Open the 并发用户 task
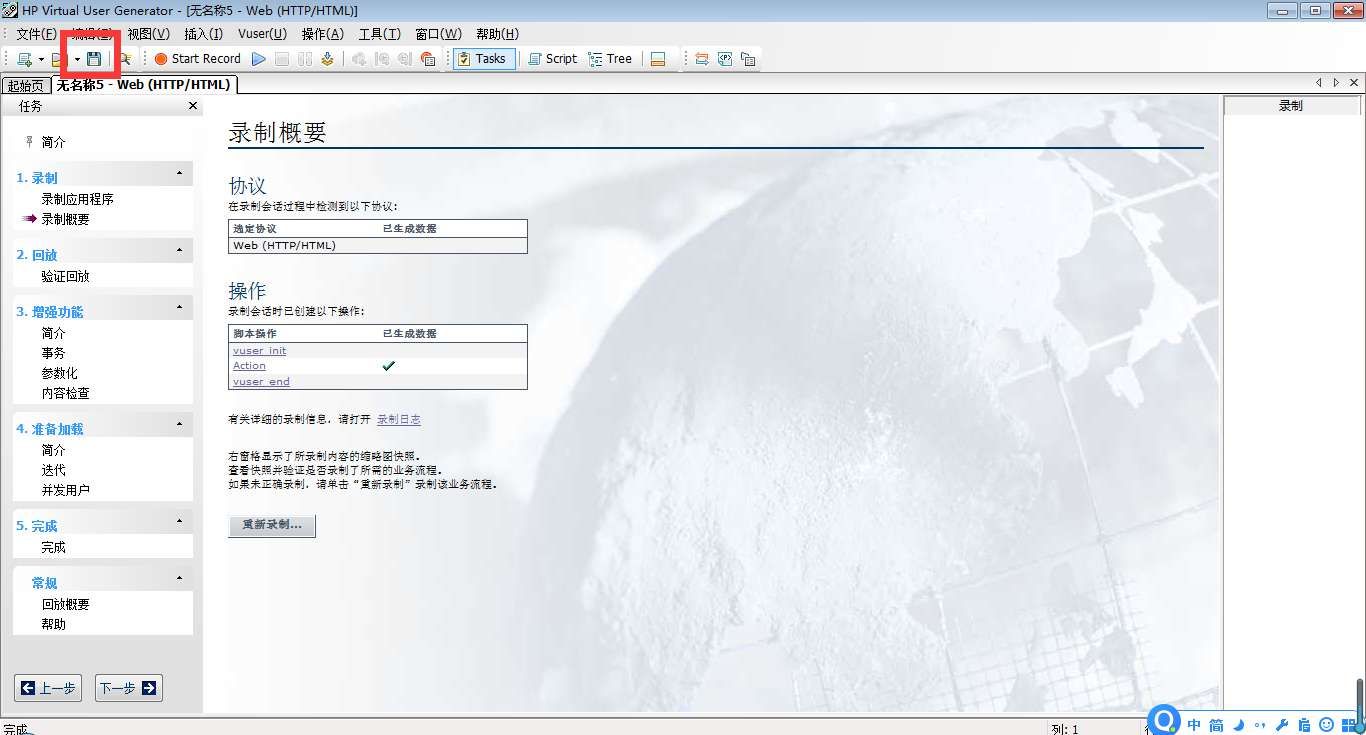1366x735 pixels. click(66, 490)
